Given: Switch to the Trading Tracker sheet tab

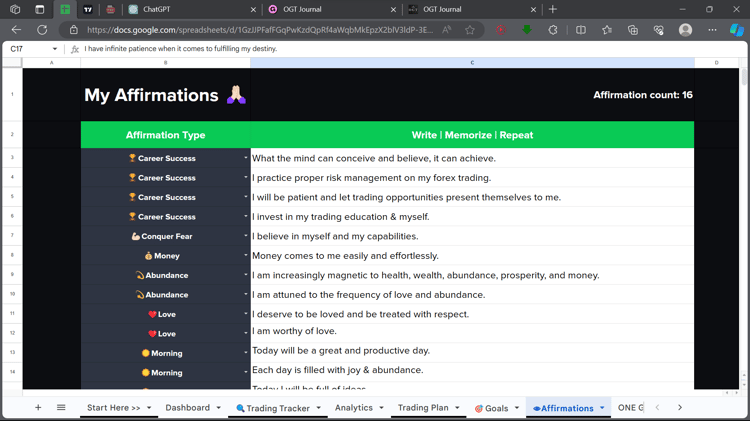Looking at the screenshot, I should [x=273, y=408].
